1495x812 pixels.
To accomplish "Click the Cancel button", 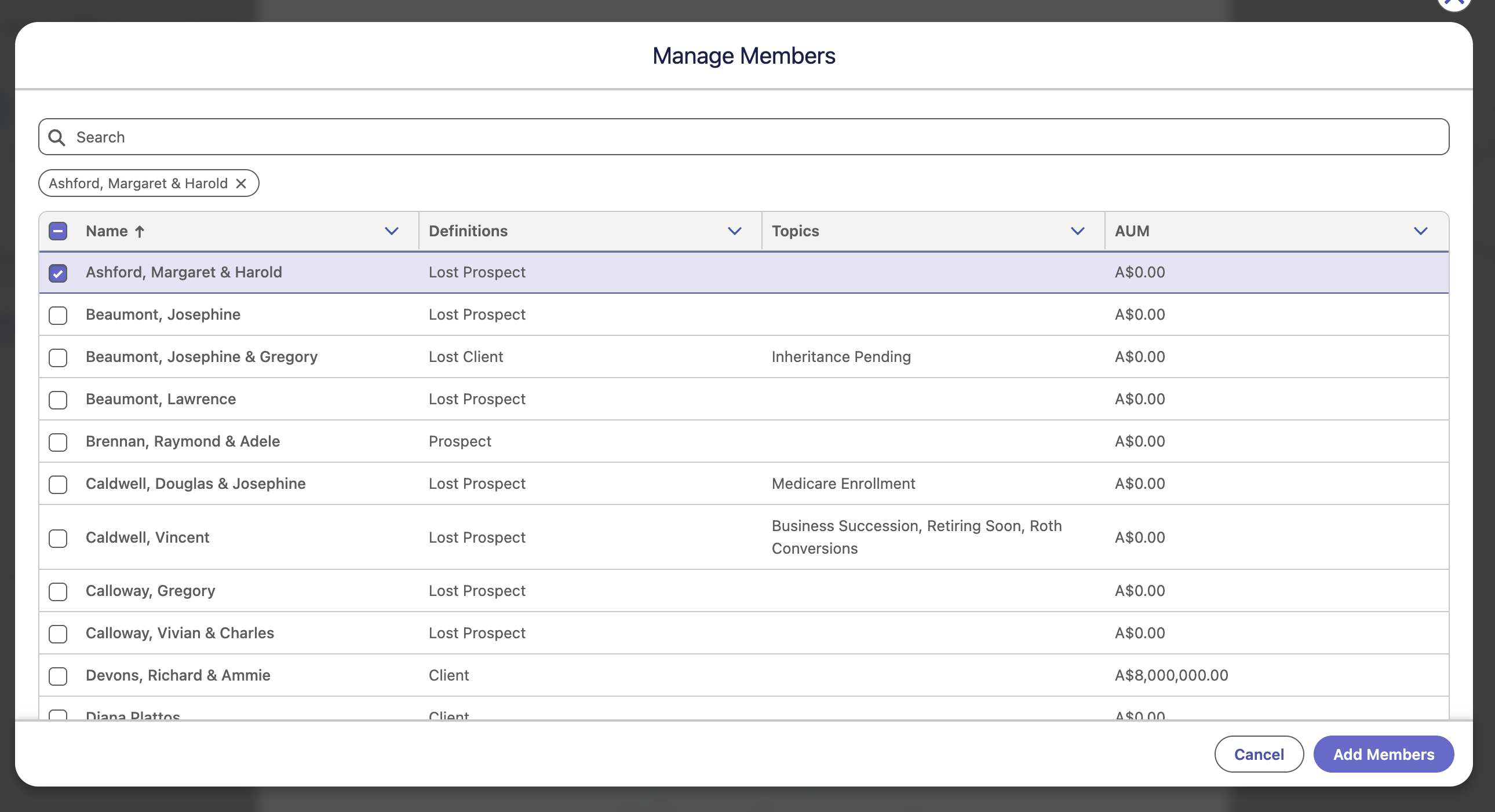I will (x=1259, y=754).
